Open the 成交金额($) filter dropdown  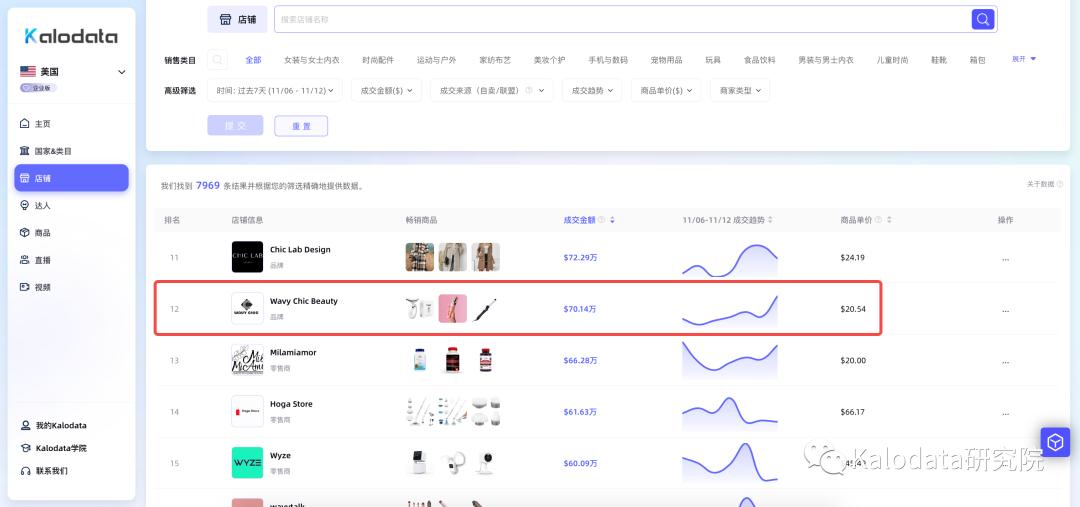(386, 90)
